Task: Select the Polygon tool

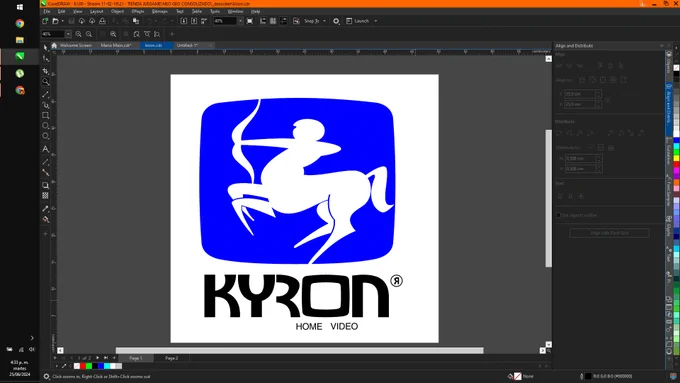Action: (46, 136)
